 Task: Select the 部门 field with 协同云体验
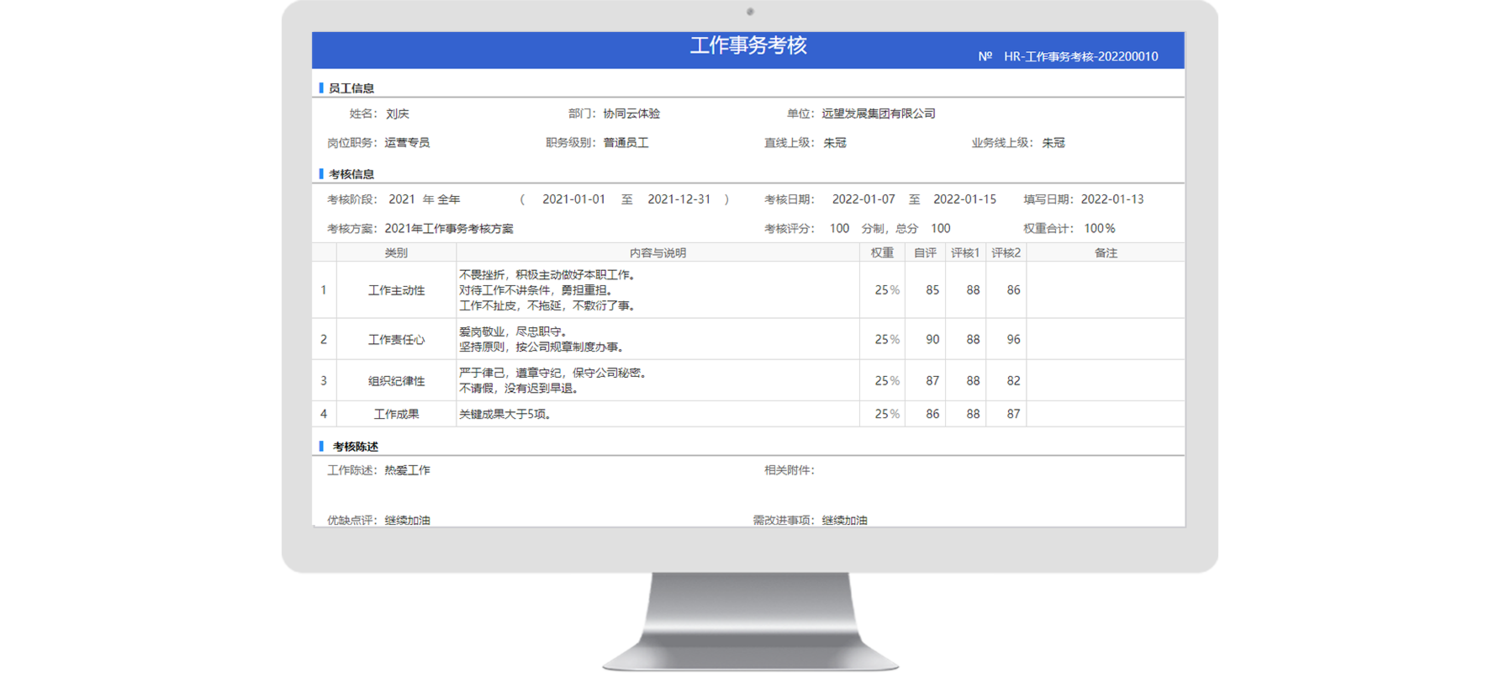click(631, 114)
